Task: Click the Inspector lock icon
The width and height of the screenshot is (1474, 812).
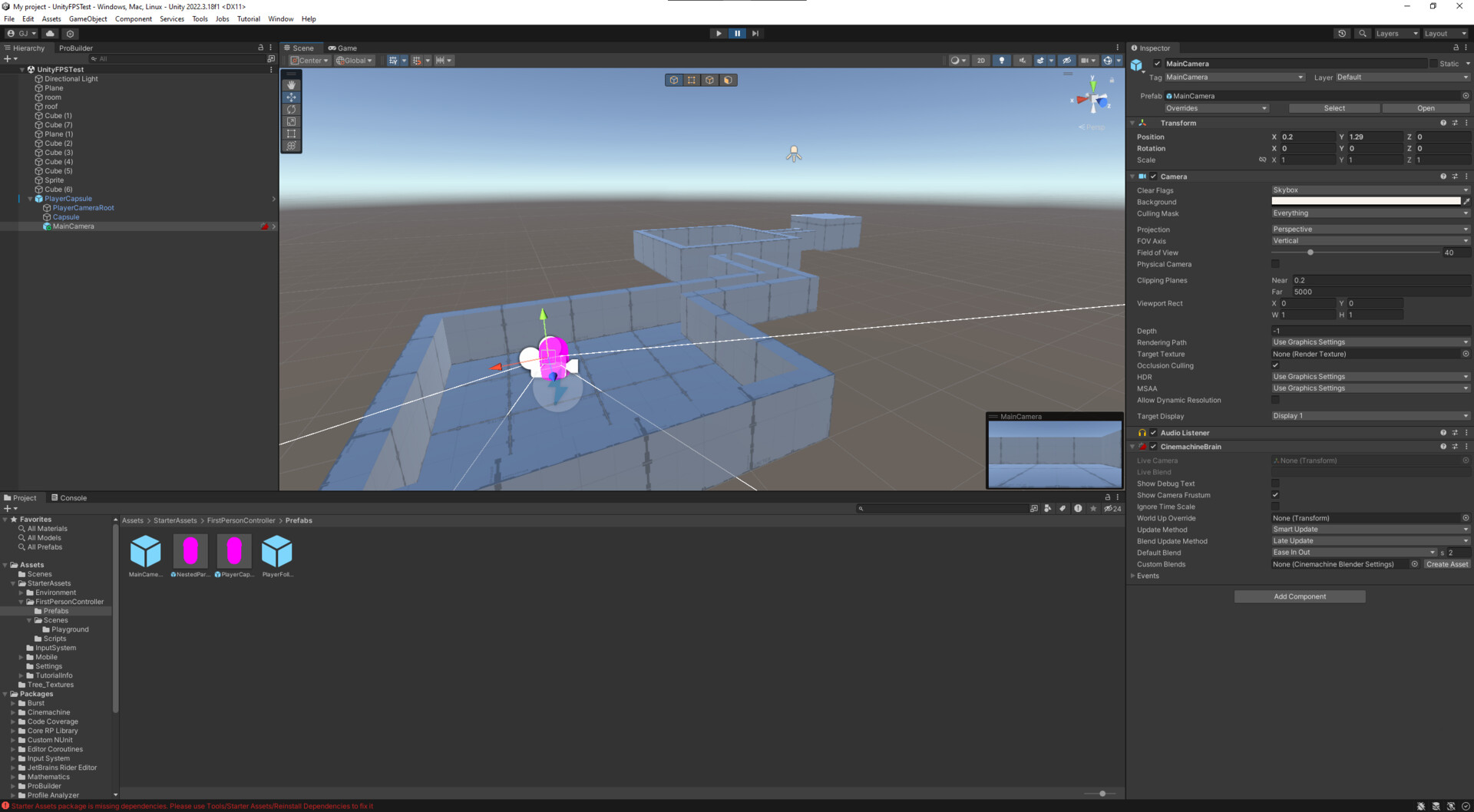Action: pos(1455,48)
